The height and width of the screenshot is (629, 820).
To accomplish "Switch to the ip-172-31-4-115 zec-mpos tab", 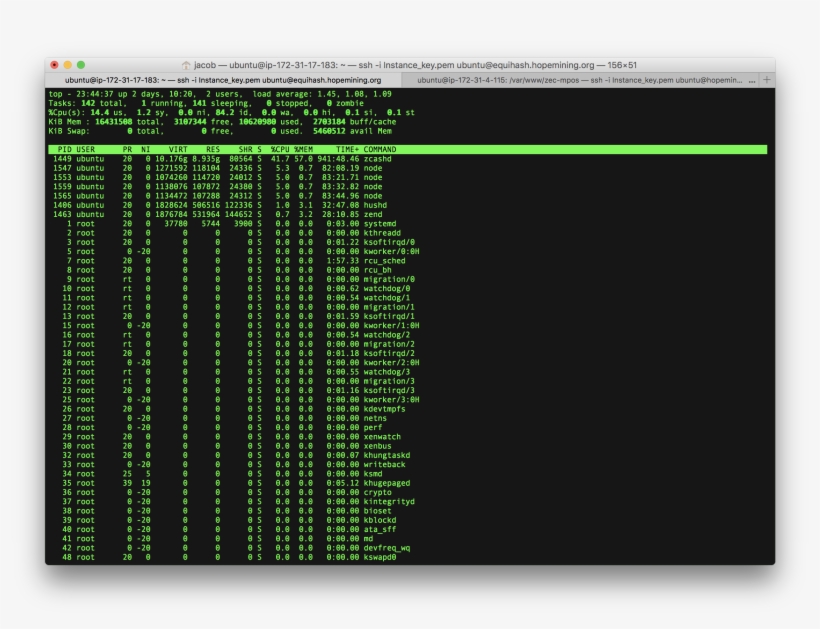I will tap(579, 80).
